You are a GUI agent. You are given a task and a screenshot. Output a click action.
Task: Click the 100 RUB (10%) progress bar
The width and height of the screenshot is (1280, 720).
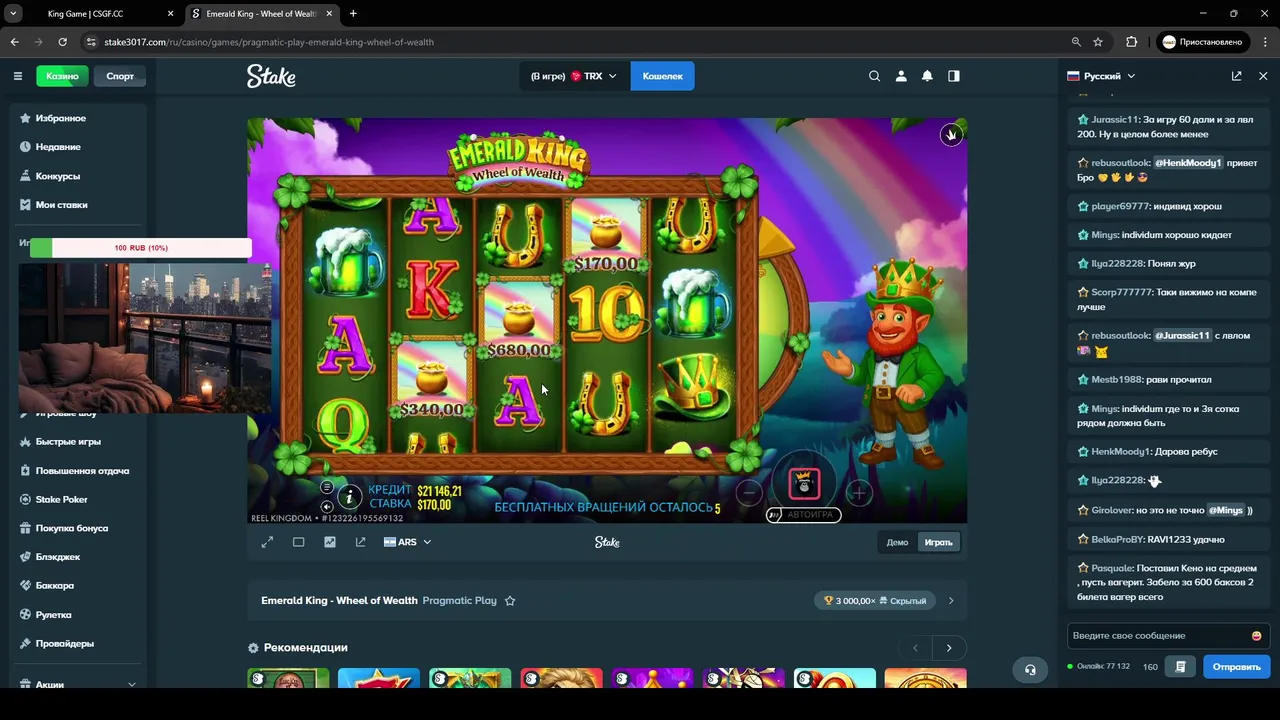point(140,248)
